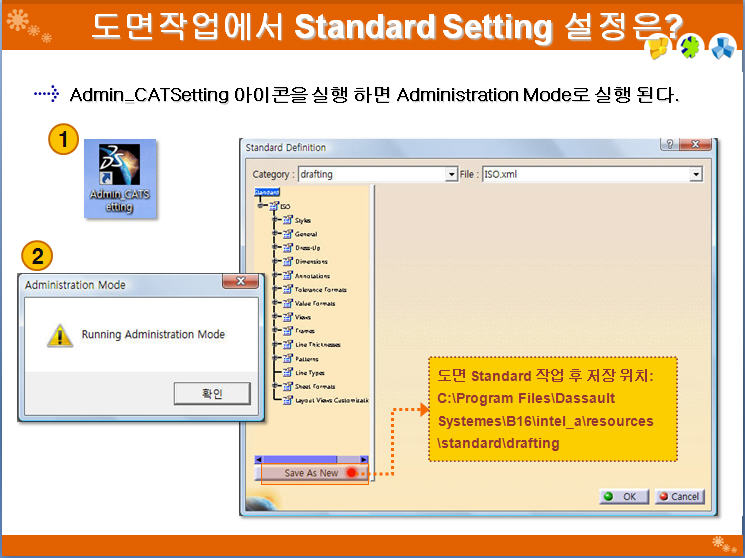
Task: Select Tolerance Formats in the tree
Action: pos(321,290)
